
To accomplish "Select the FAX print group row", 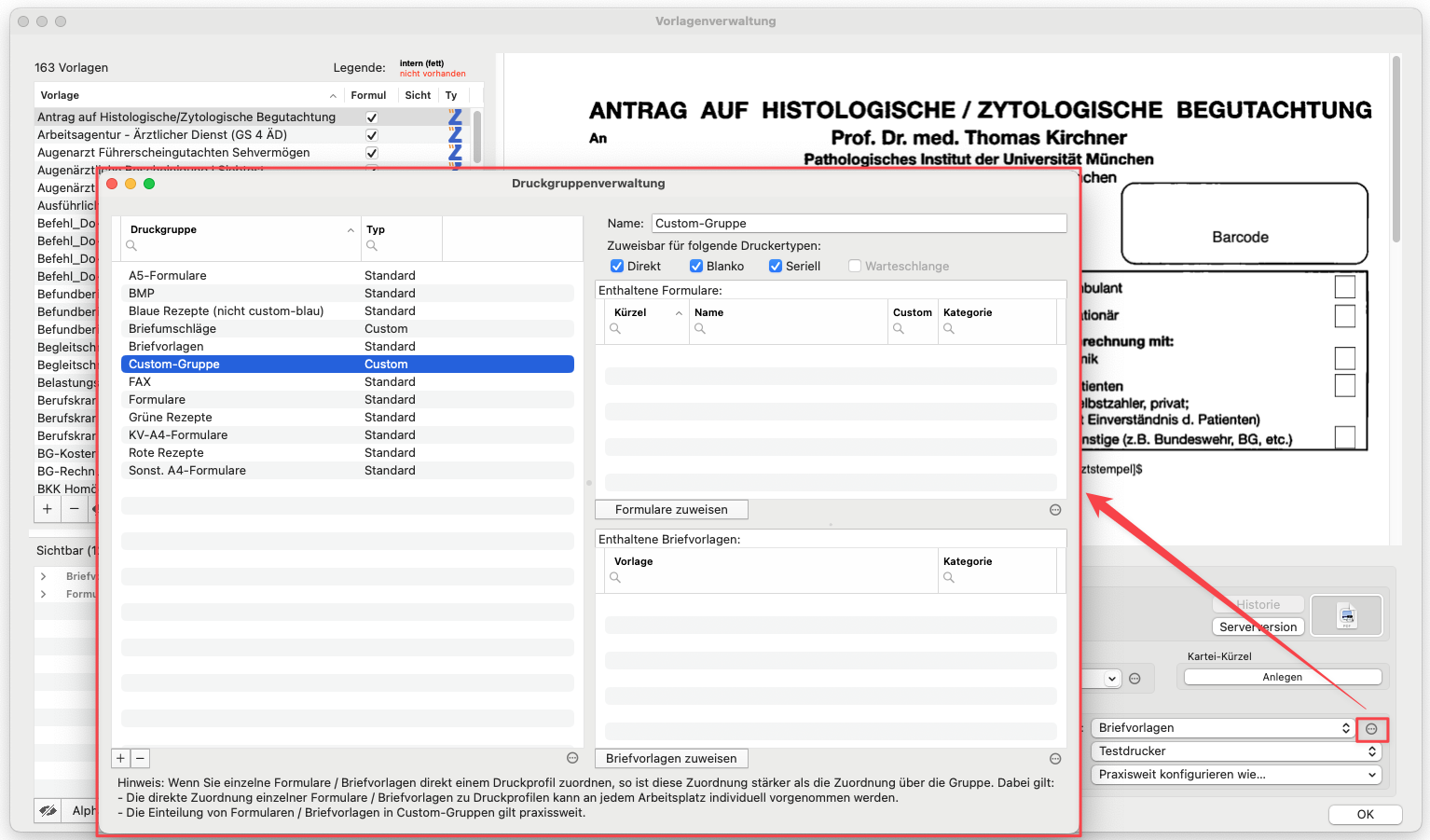I will [x=348, y=382].
